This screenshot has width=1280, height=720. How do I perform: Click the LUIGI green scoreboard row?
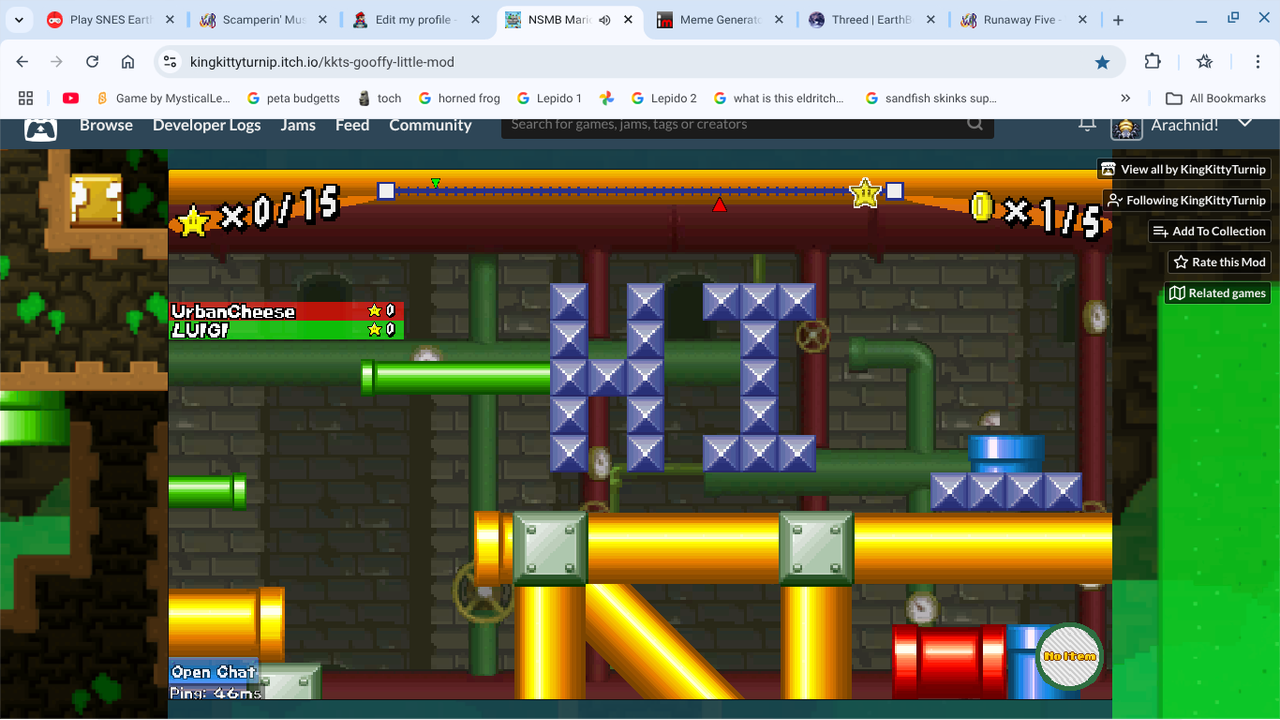pos(286,330)
